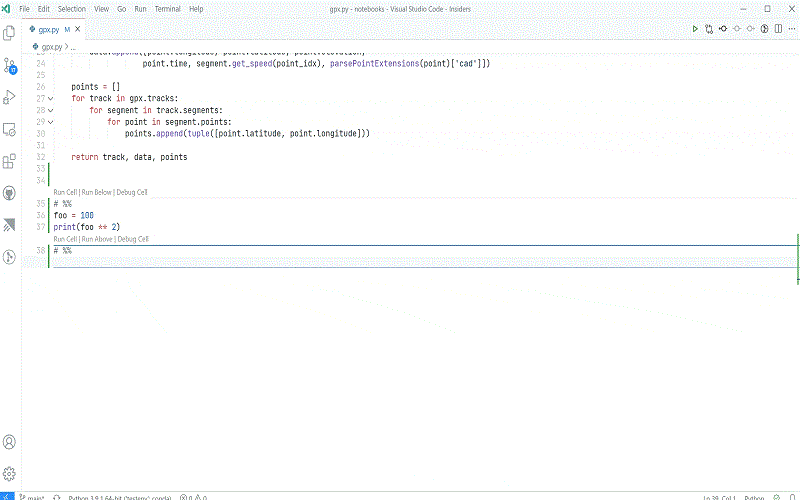Screen dimensions: 800x500
Task: Click Run Below above line 35
Action: pos(96,192)
